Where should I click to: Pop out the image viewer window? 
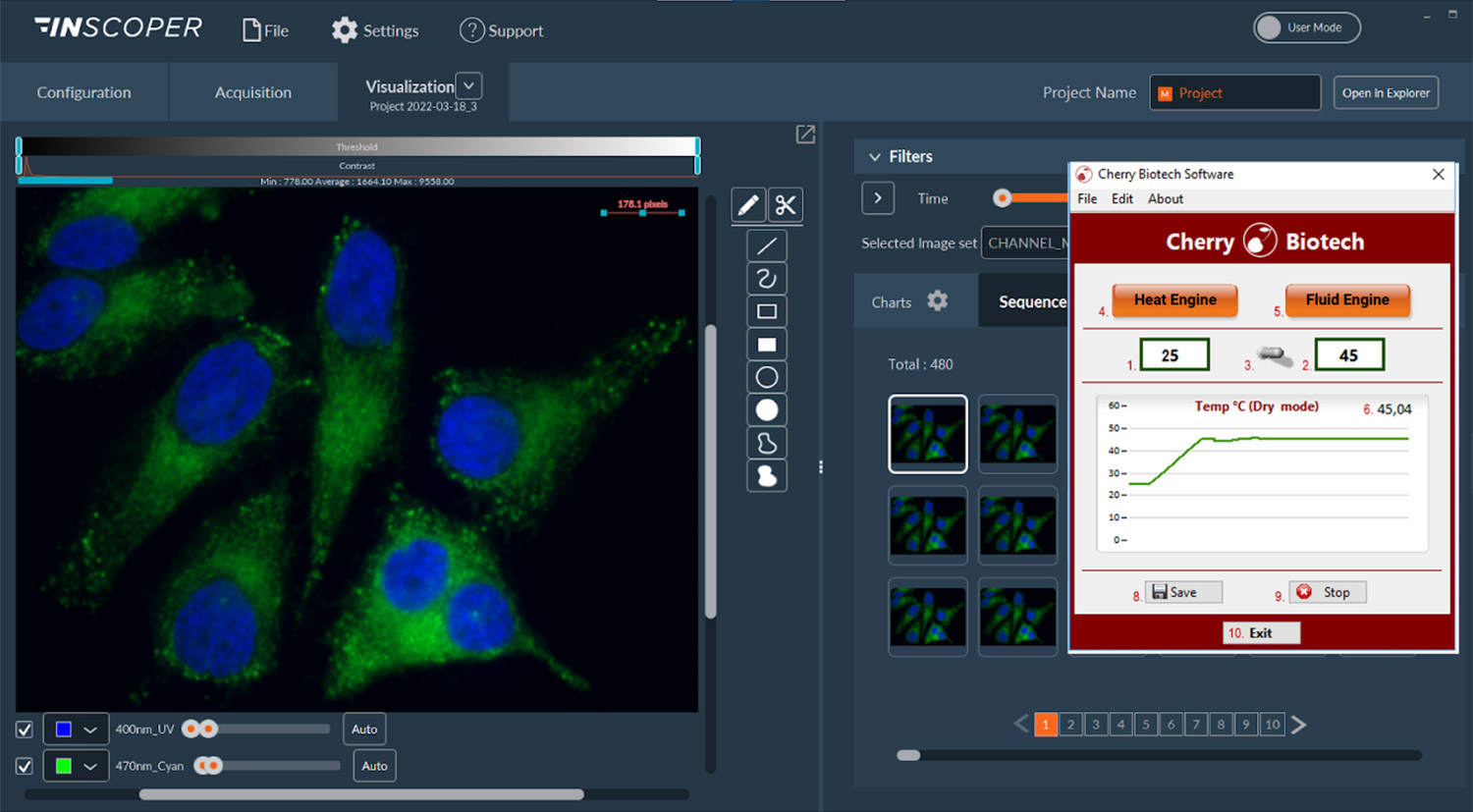tap(805, 135)
